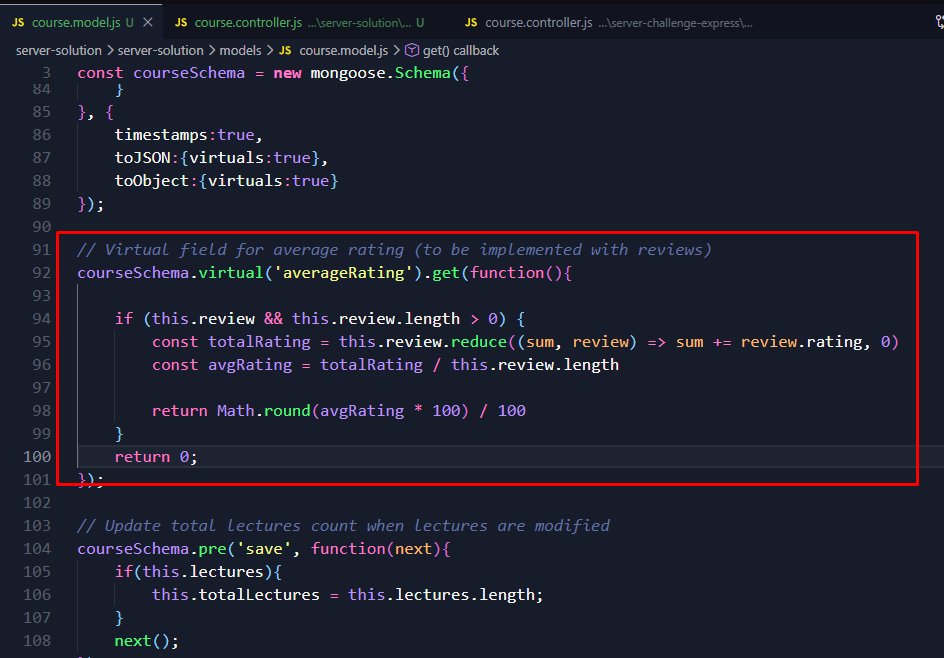The image size is (944, 658).
Task: Click 'next();' on line 108
Action: 147,641
